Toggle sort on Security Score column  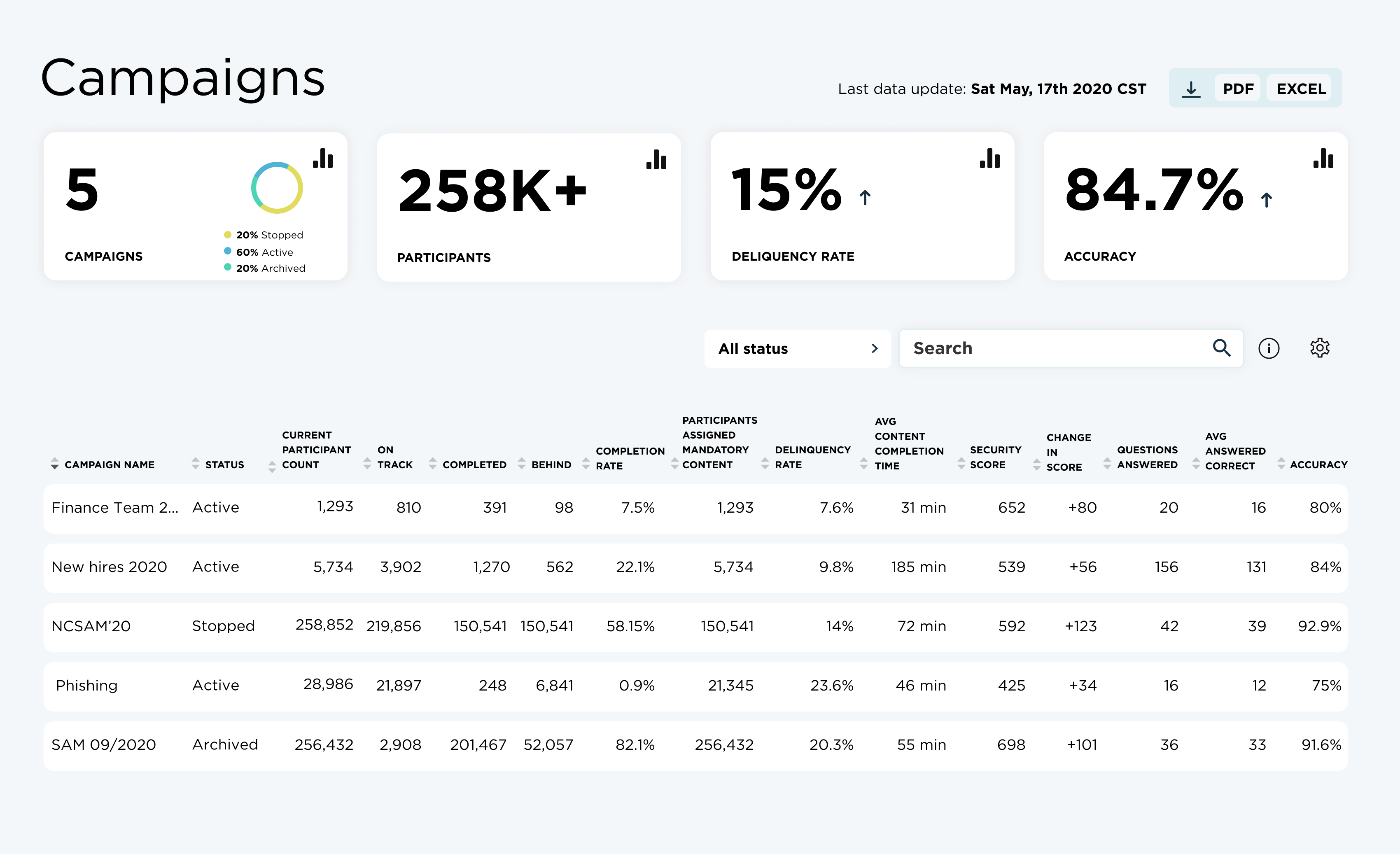coord(961,464)
